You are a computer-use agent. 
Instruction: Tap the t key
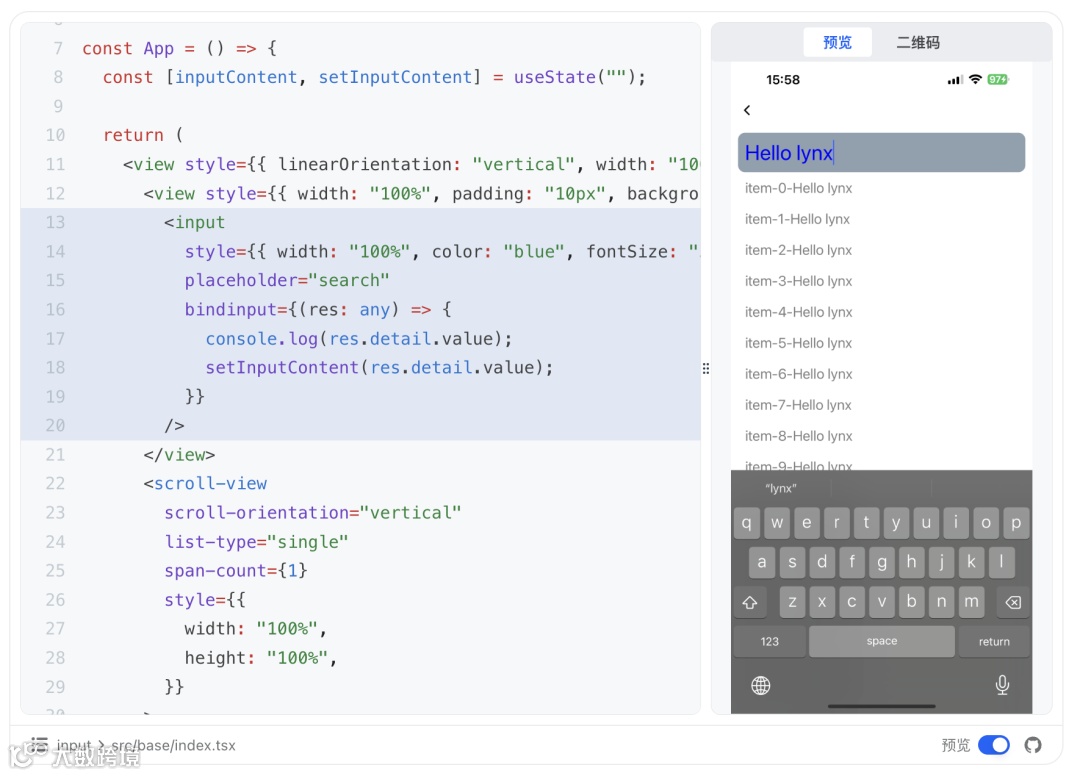pos(866,523)
